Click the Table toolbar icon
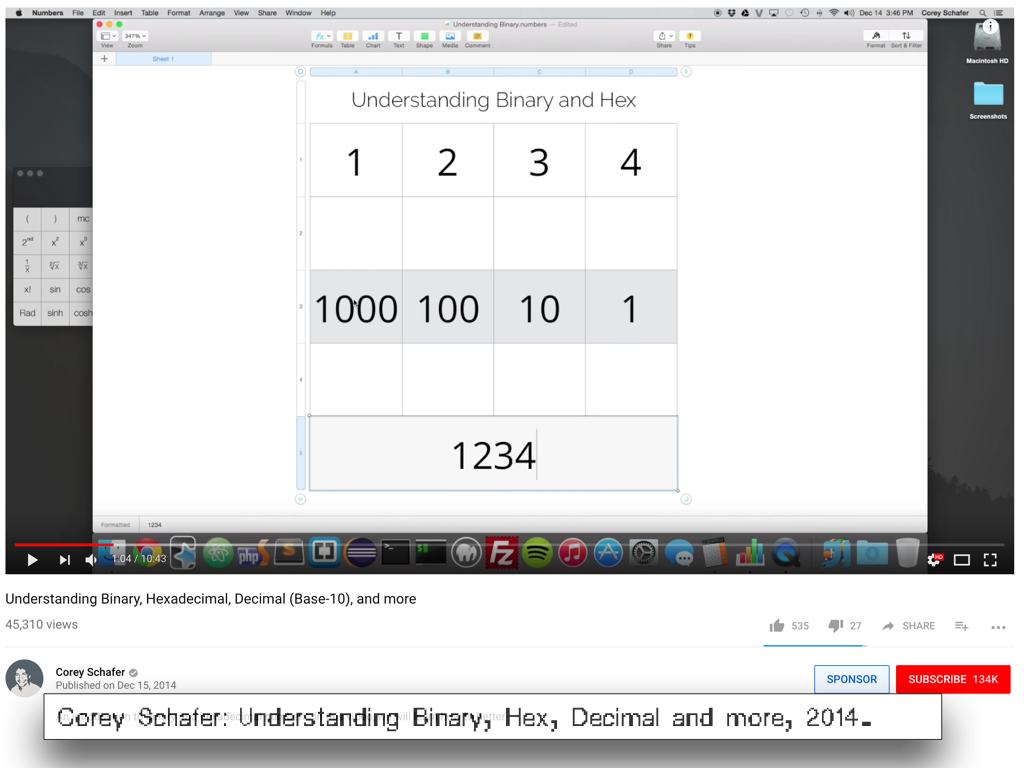This screenshot has width=1024, height=768. point(347,37)
